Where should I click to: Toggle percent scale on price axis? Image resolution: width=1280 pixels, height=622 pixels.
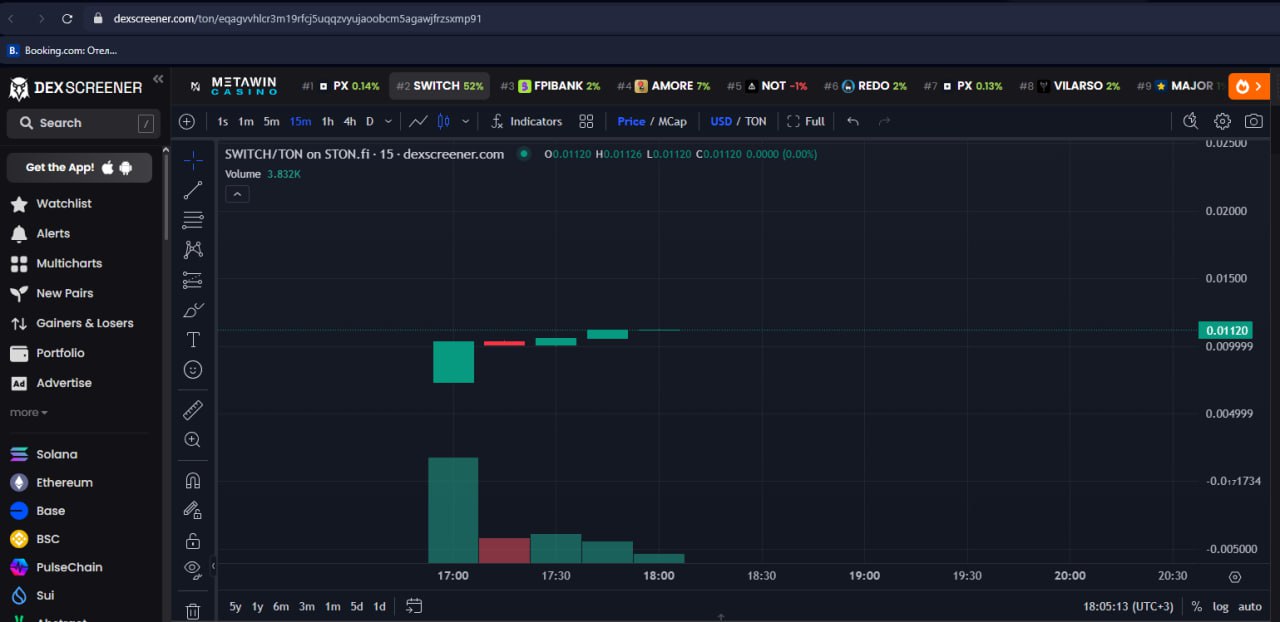tap(1197, 606)
